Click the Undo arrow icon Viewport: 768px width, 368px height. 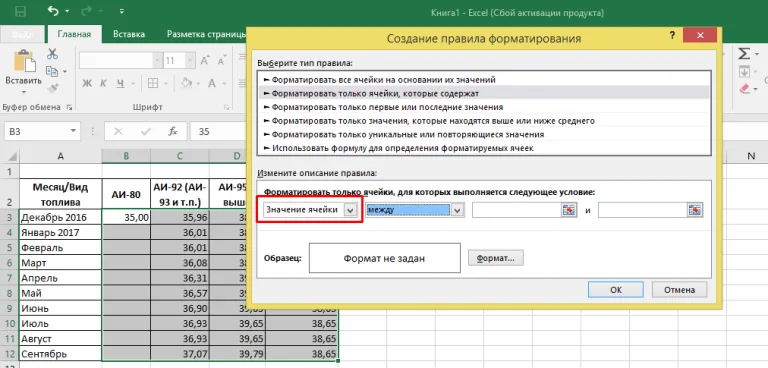coord(53,11)
